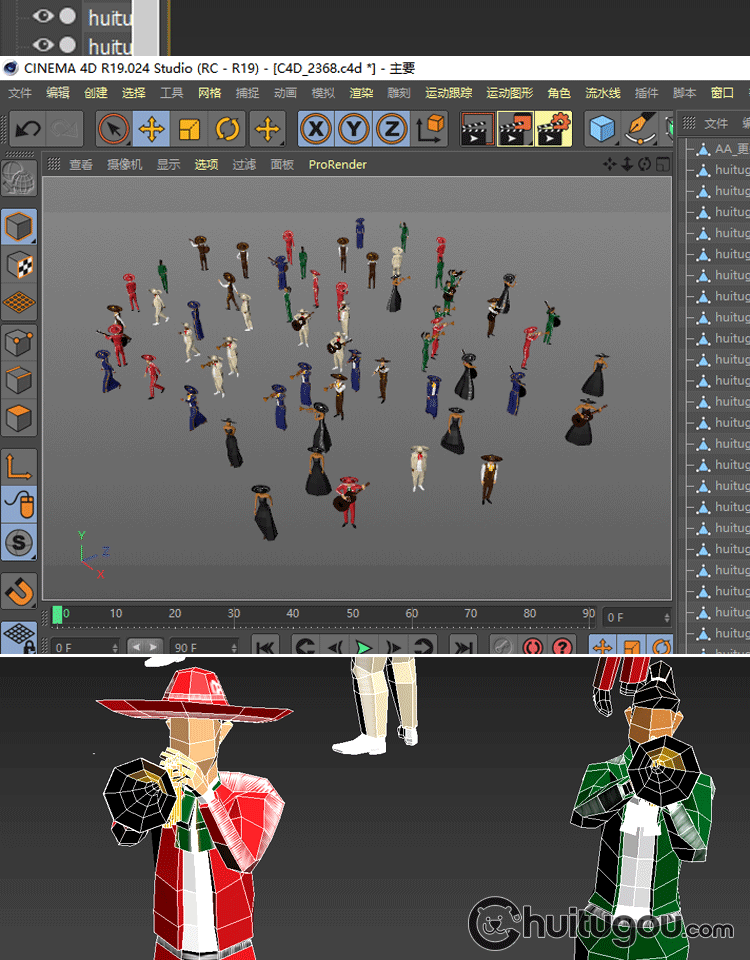Switch to Points mode
750x960 pixels.
pos(19,343)
